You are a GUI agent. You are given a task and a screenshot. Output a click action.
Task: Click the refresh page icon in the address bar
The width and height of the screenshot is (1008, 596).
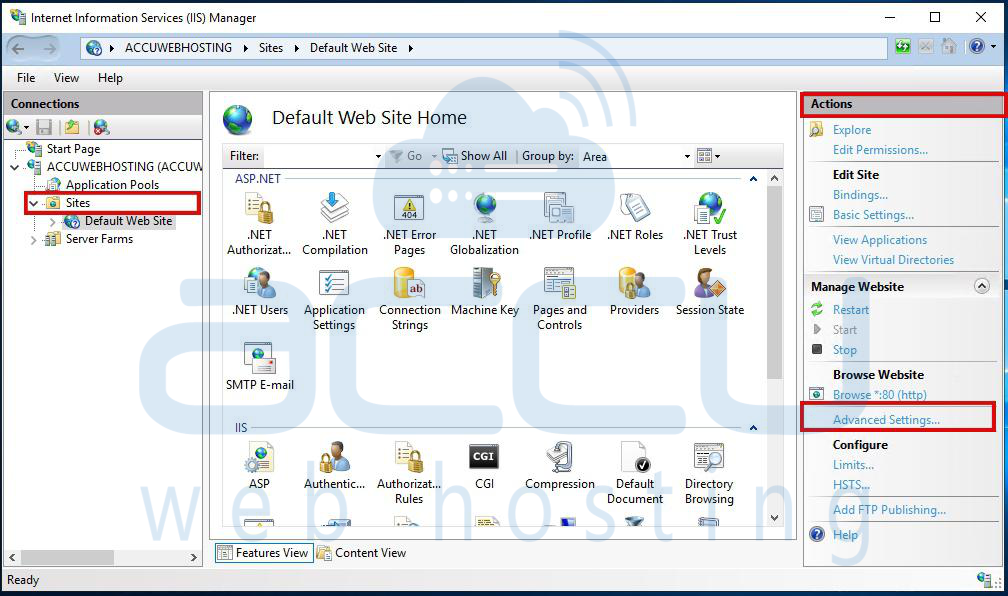[903, 46]
